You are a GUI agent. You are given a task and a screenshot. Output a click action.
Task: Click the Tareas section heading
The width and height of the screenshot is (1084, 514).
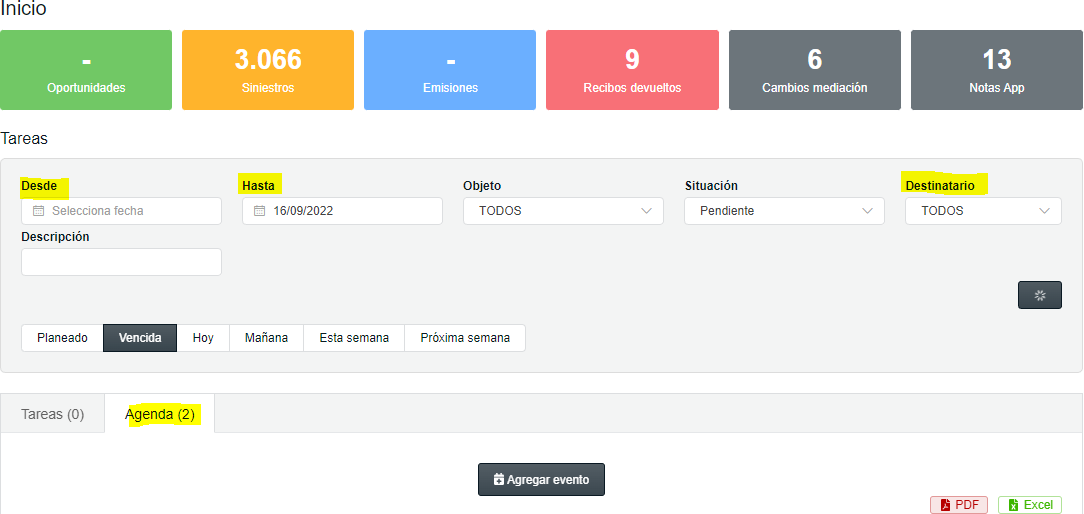[24, 138]
